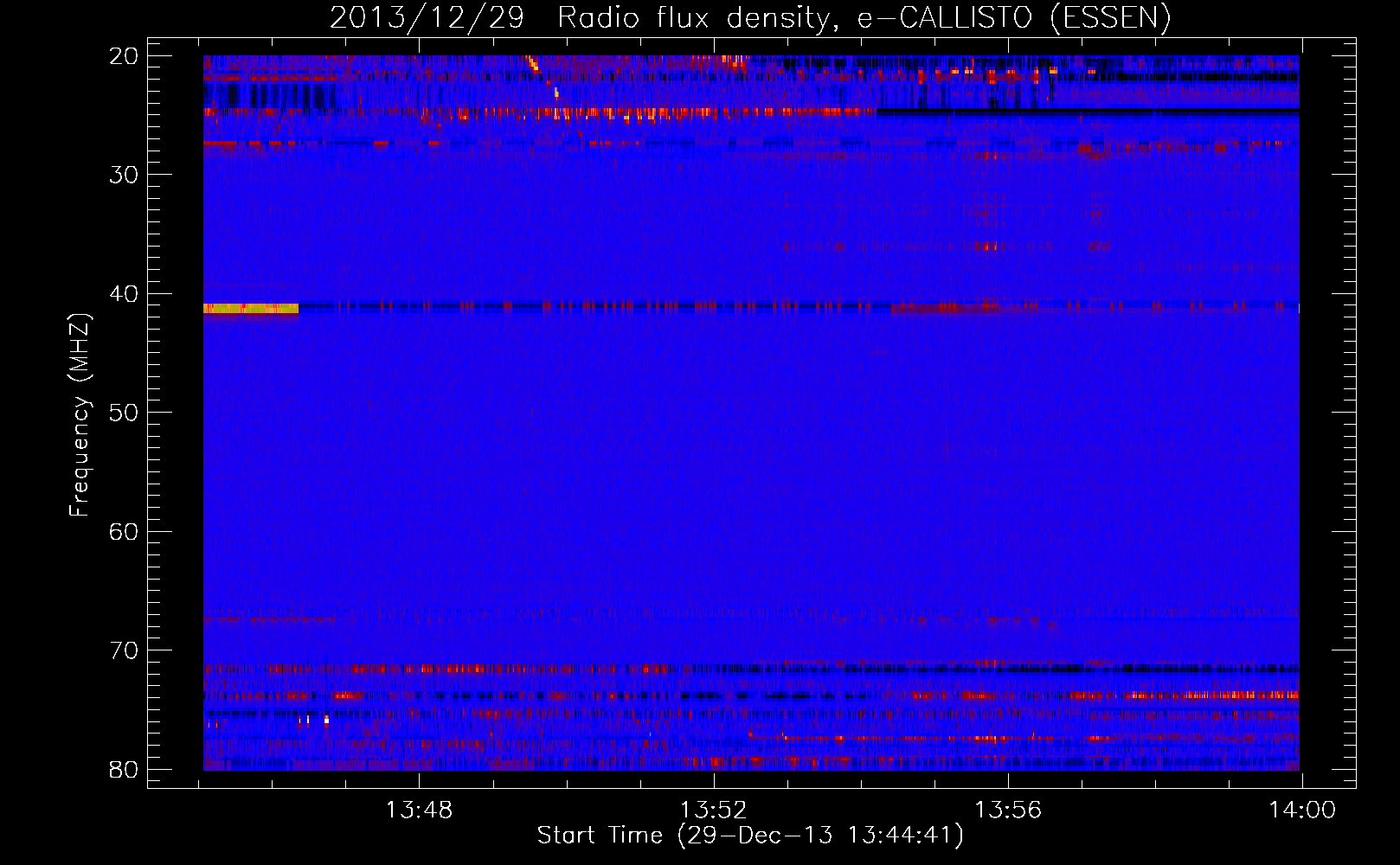Click the yellow emission band near 41 MHz
This screenshot has height=865, width=1400.
251,308
